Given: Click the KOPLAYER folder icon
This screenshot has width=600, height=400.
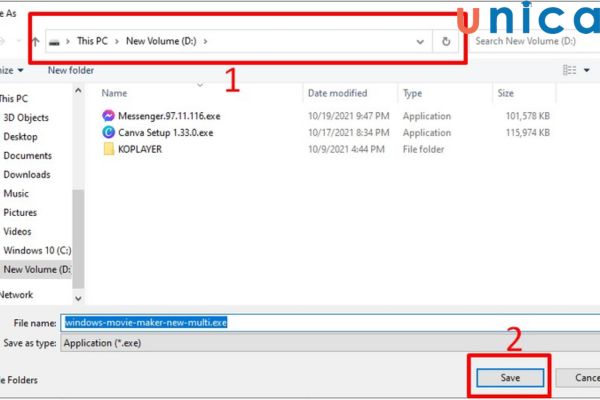Looking at the screenshot, I should [109, 149].
